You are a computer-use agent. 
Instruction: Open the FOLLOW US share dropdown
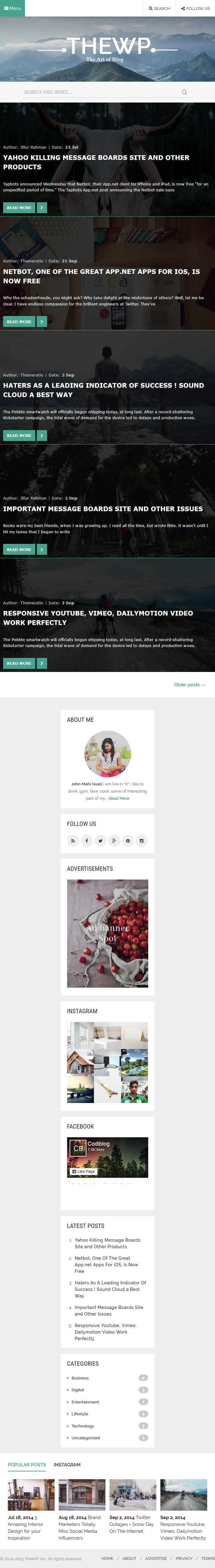click(196, 8)
